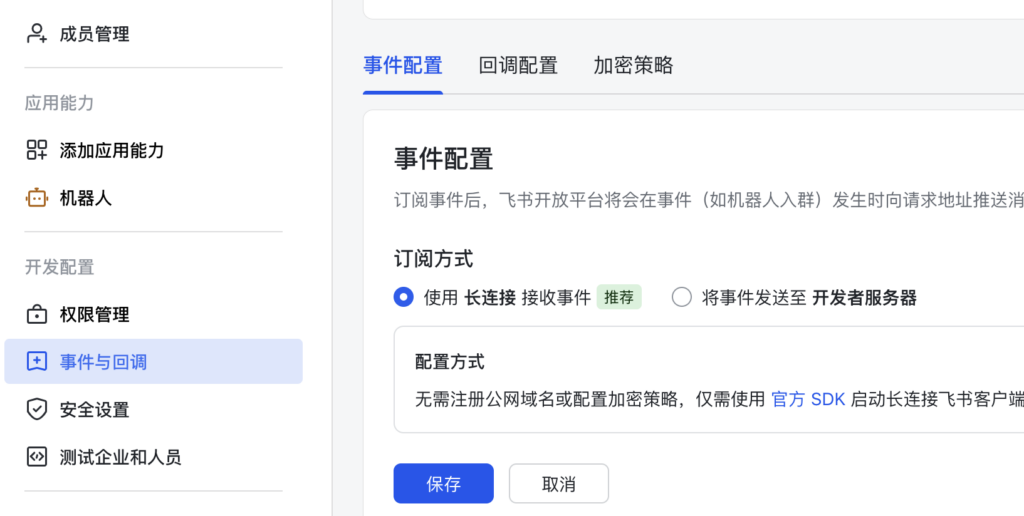The width and height of the screenshot is (1024, 516).
Task: Open 成员管理 in the sidebar
Action: coord(94,34)
